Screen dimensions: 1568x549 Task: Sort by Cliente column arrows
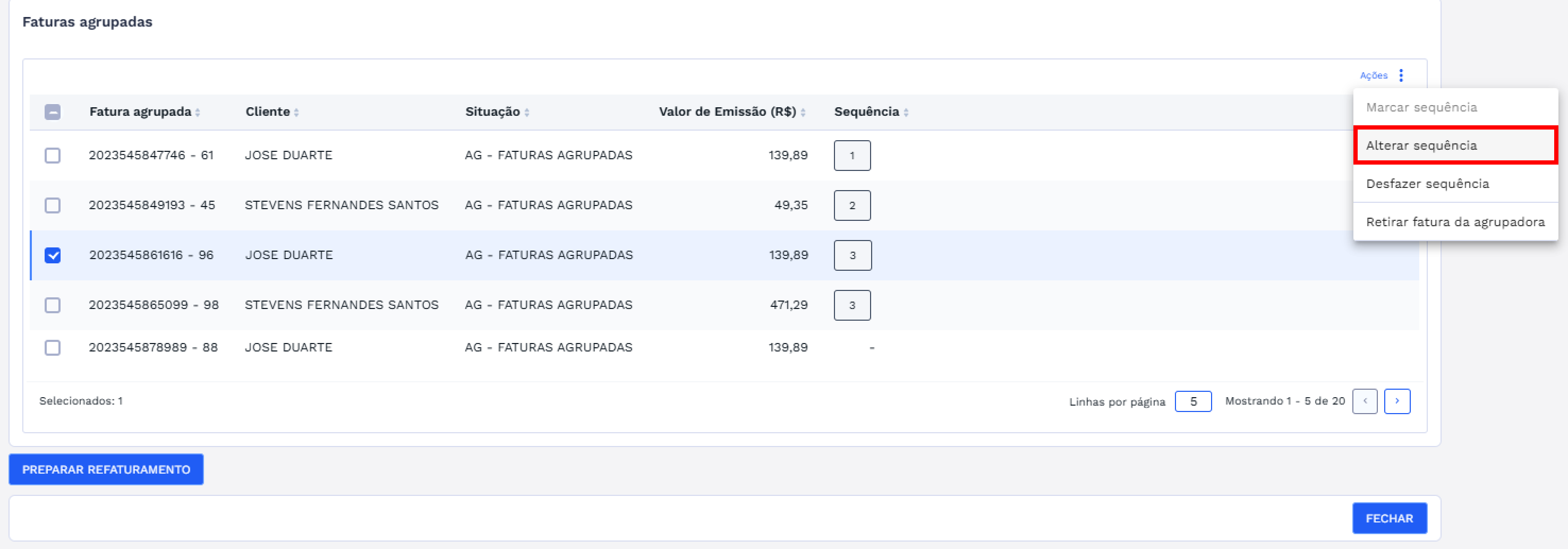(x=296, y=113)
